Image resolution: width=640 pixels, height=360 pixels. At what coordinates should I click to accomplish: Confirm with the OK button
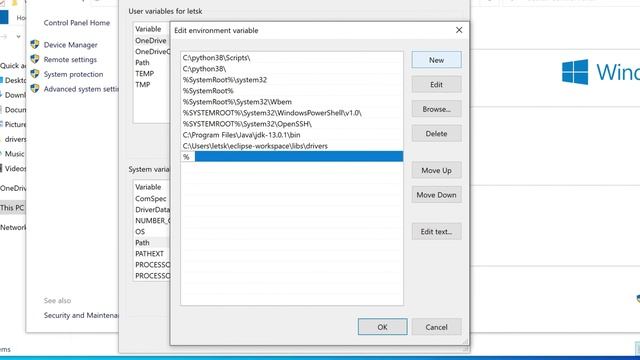(x=382, y=327)
